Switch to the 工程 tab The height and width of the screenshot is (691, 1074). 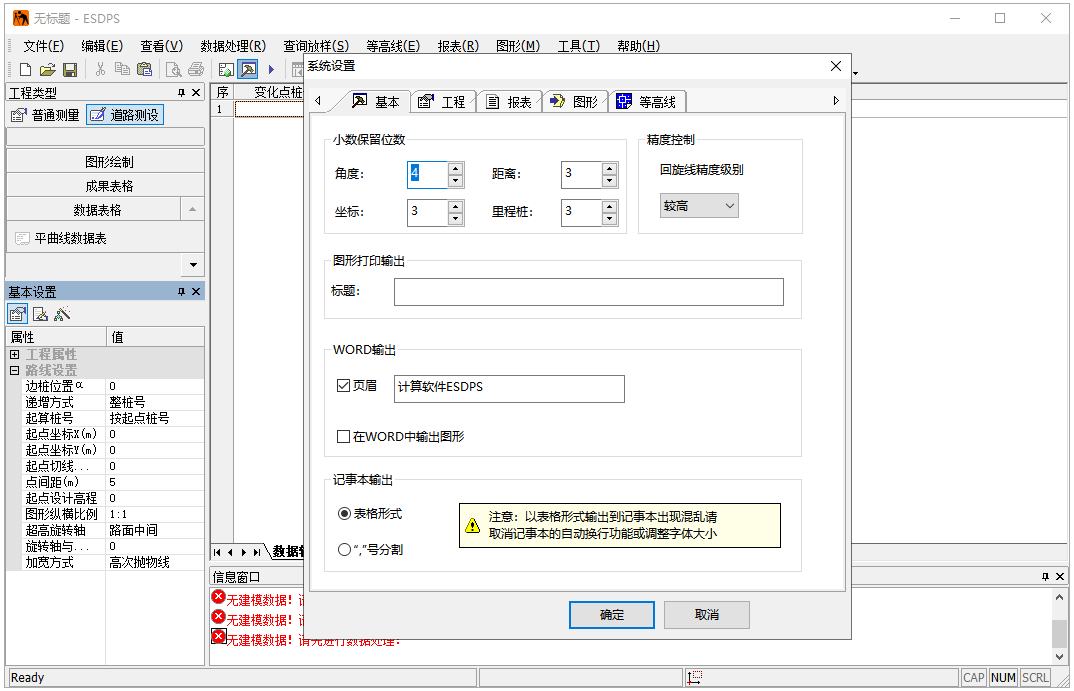coord(442,102)
